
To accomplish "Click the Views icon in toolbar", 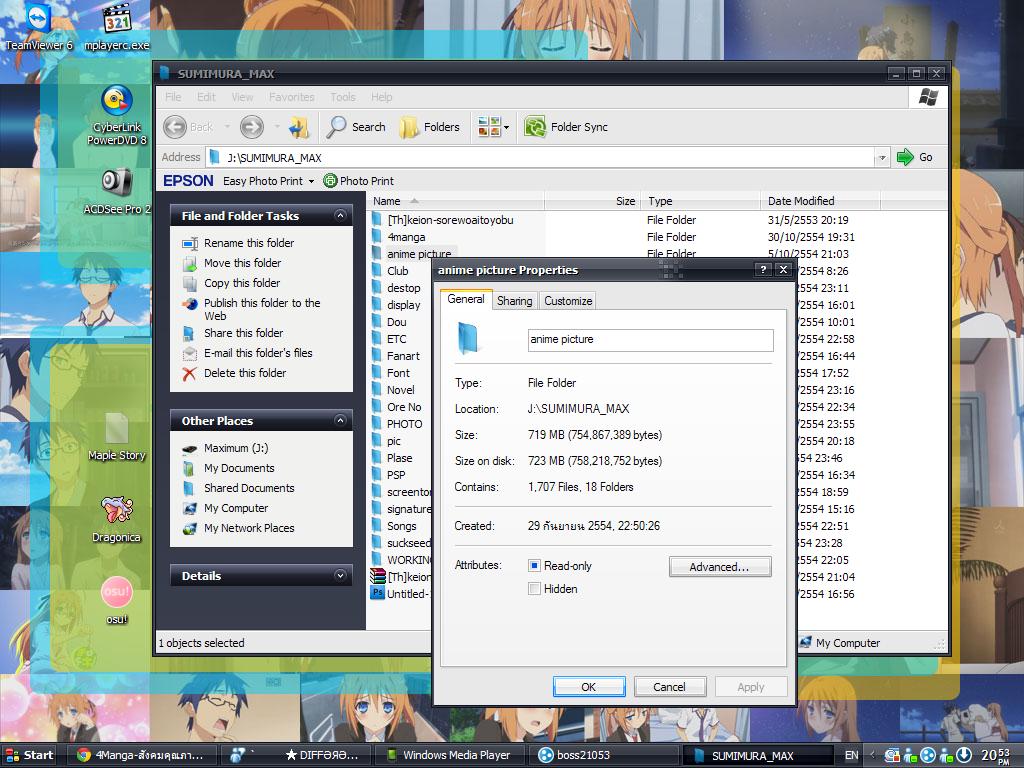I will click(488, 127).
